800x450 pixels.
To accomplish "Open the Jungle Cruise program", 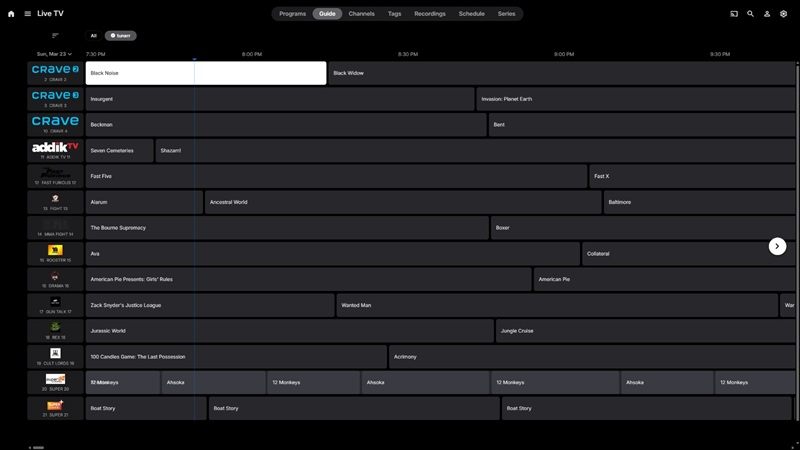I will click(645, 331).
